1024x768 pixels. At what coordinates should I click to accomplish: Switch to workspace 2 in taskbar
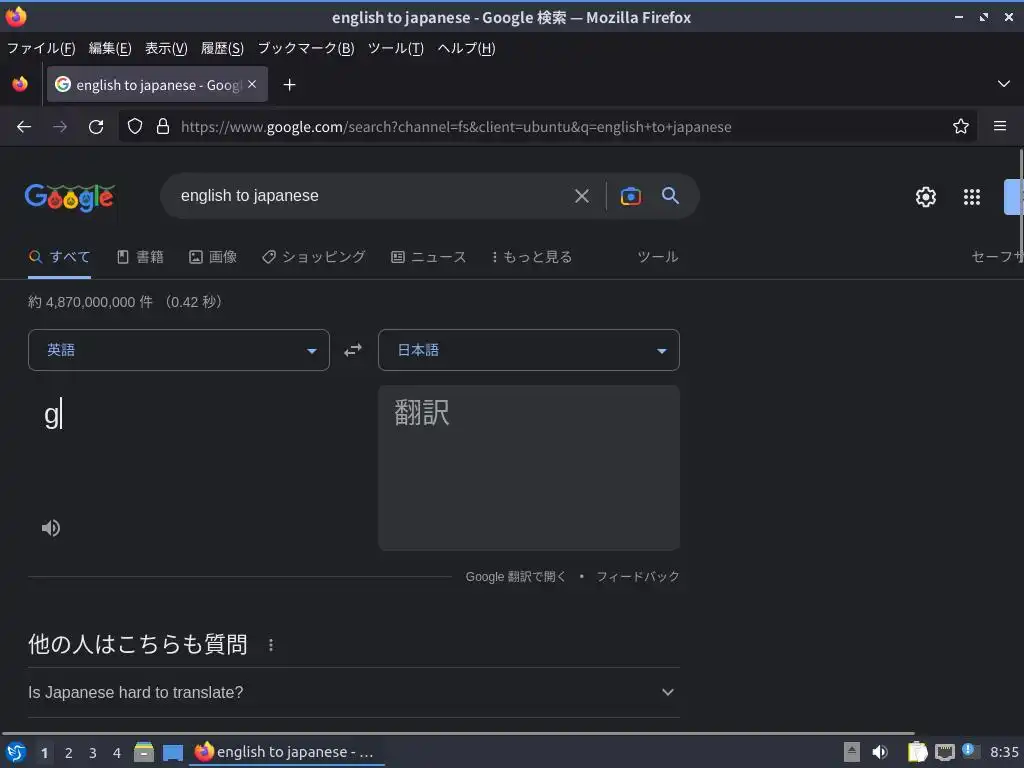point(69,753)
